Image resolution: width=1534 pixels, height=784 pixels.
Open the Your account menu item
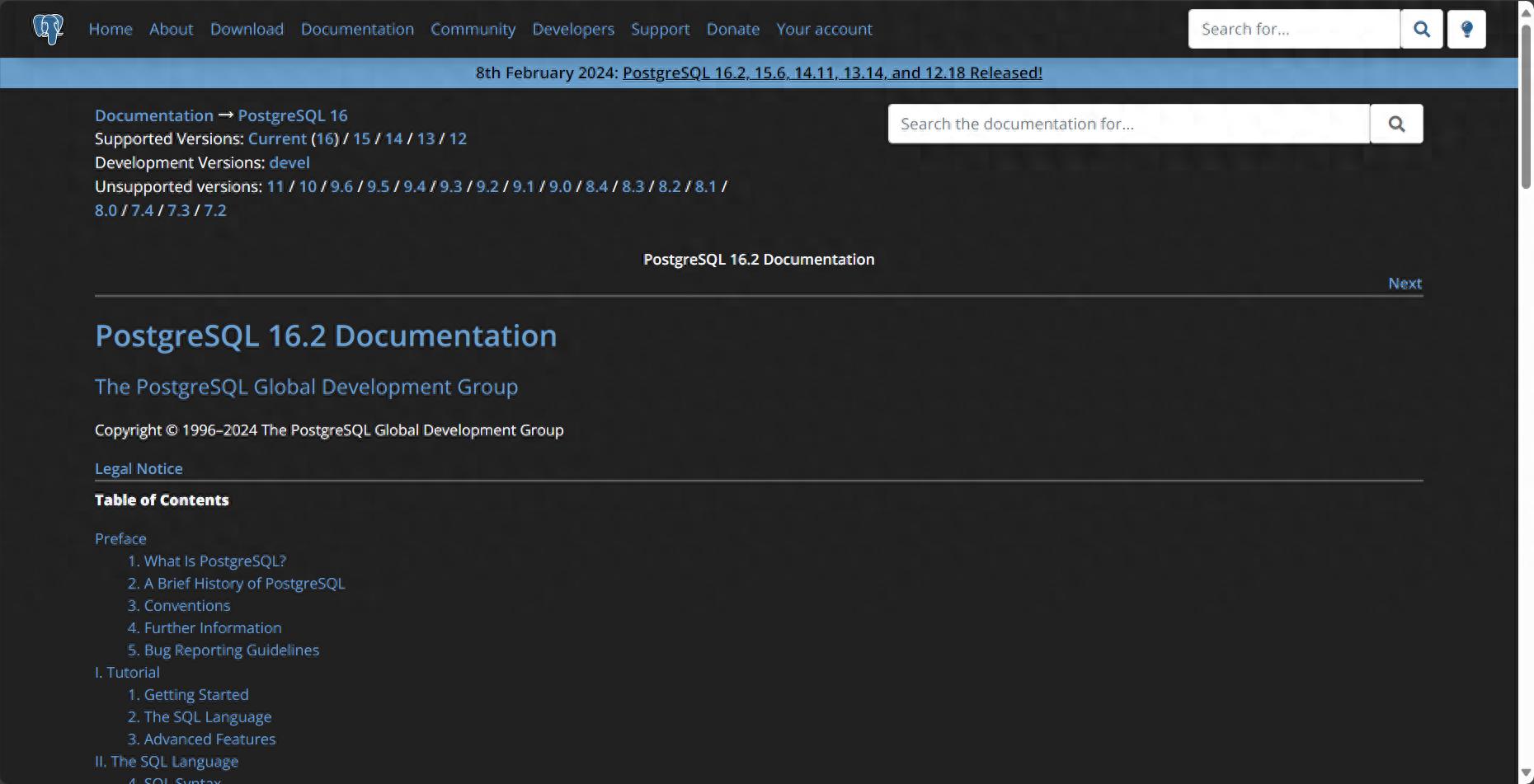click(824, 29)
